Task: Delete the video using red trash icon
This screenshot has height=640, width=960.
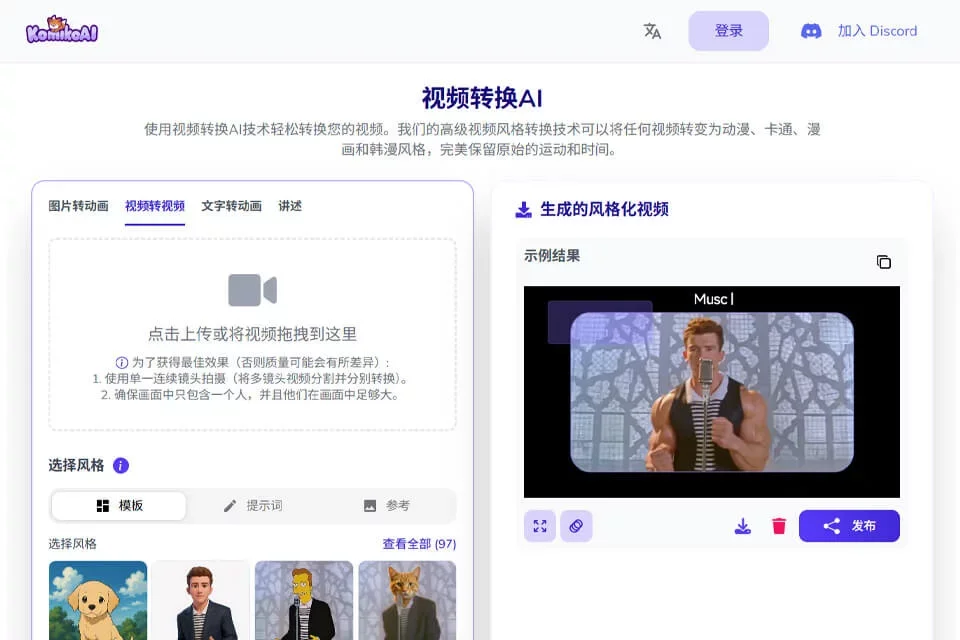Action: coord(779,526)
